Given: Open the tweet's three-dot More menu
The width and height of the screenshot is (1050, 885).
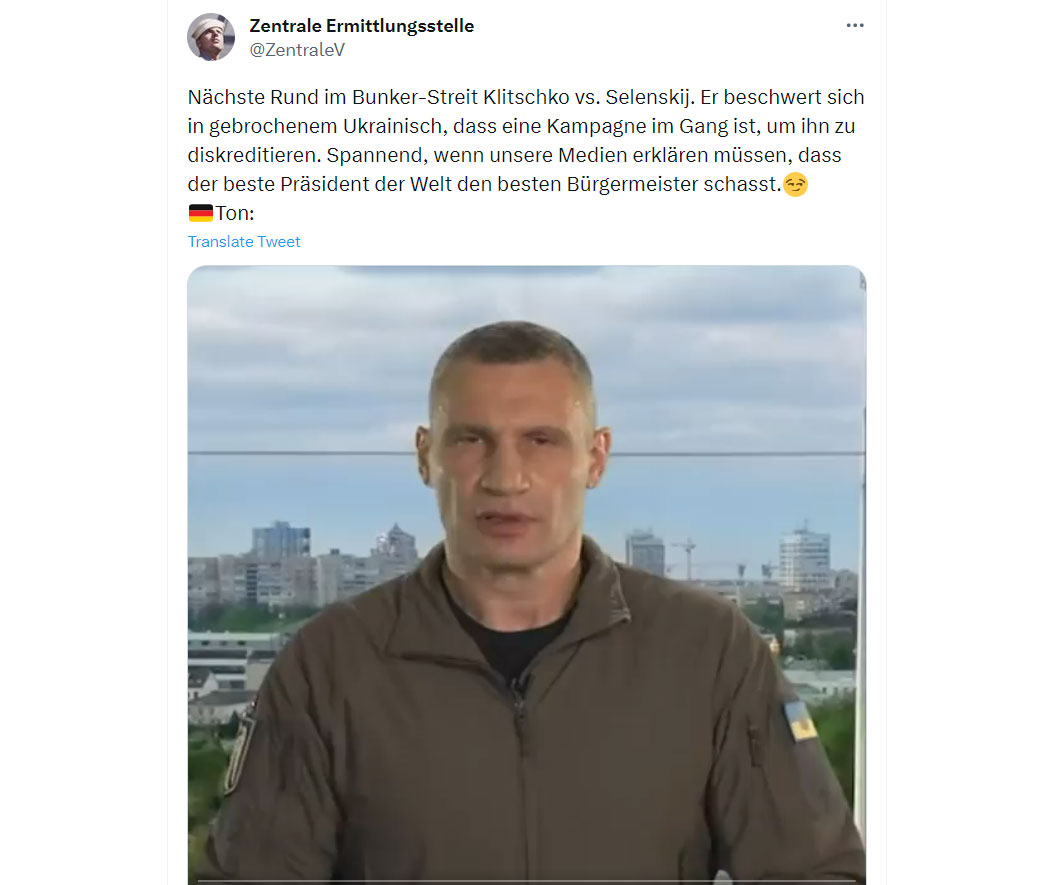Looking at the screenshot, I should [x=854, y=25].
